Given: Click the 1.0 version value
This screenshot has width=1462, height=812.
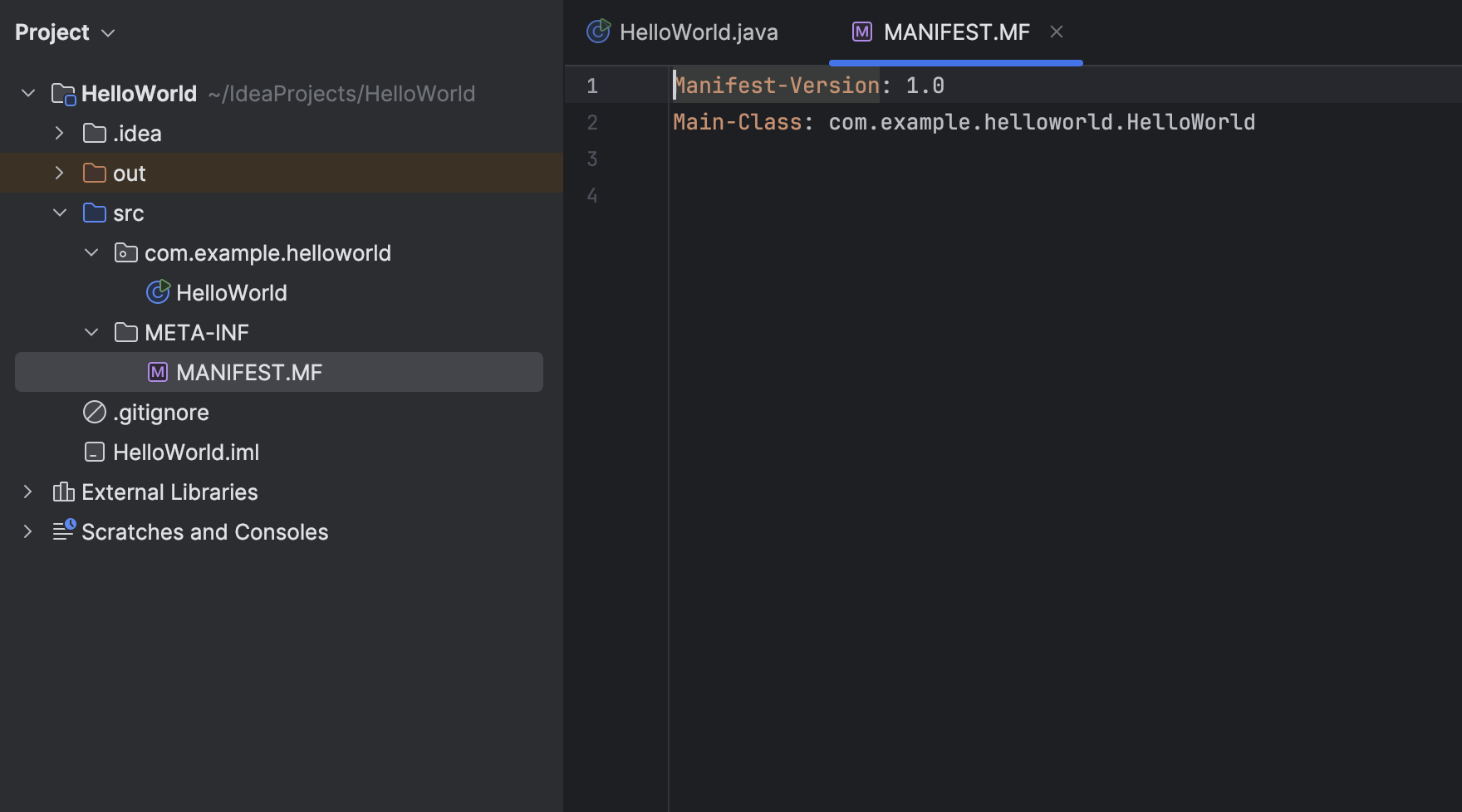Looking at the screenshot, I should (925, 86).
